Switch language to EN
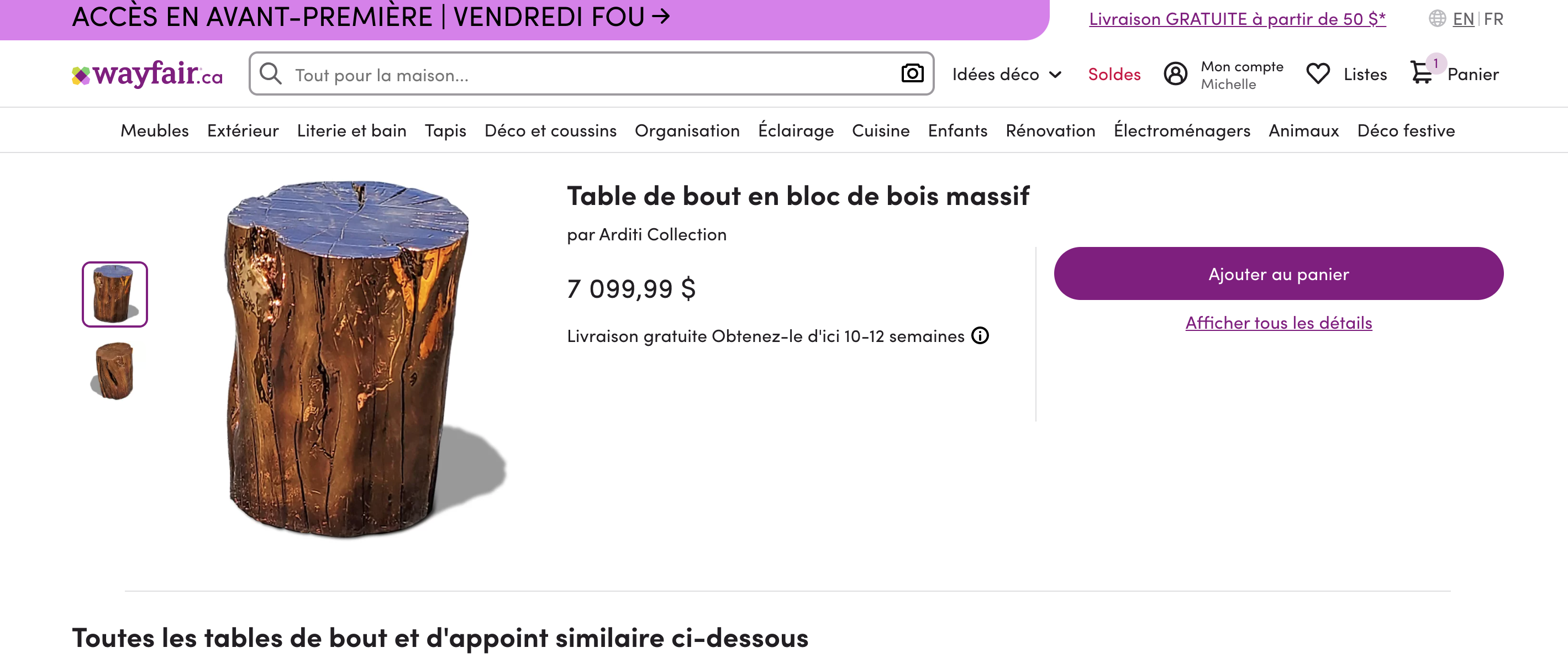Viewport: 1568px width, 658px height. click(1462, 19)
